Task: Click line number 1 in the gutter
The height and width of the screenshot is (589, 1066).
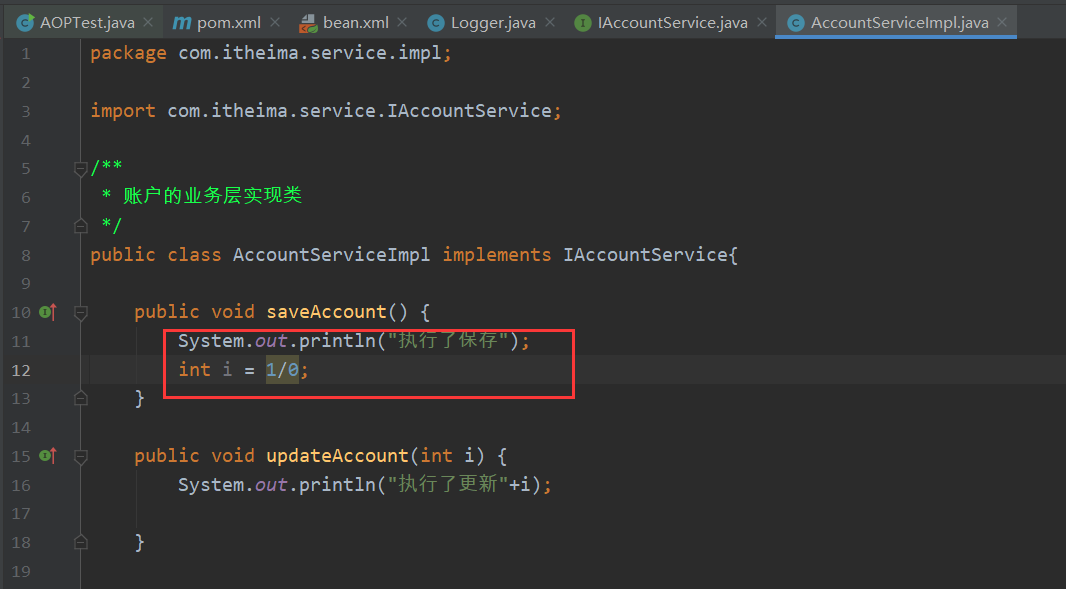Action: [x=26, y=54]
